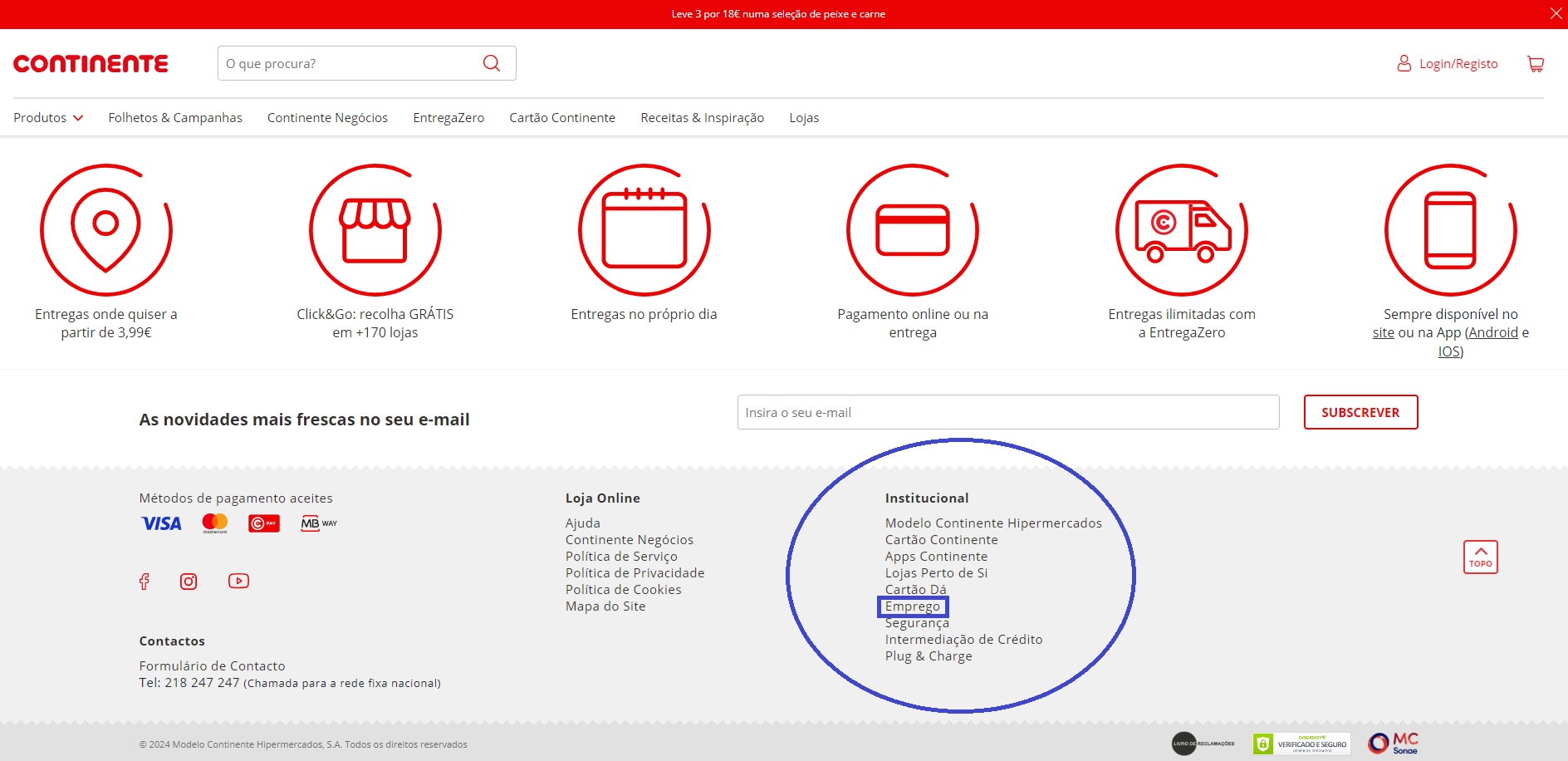
Task: Click the promo banner text Leve 3 por 18€
Action: (778, 14)
